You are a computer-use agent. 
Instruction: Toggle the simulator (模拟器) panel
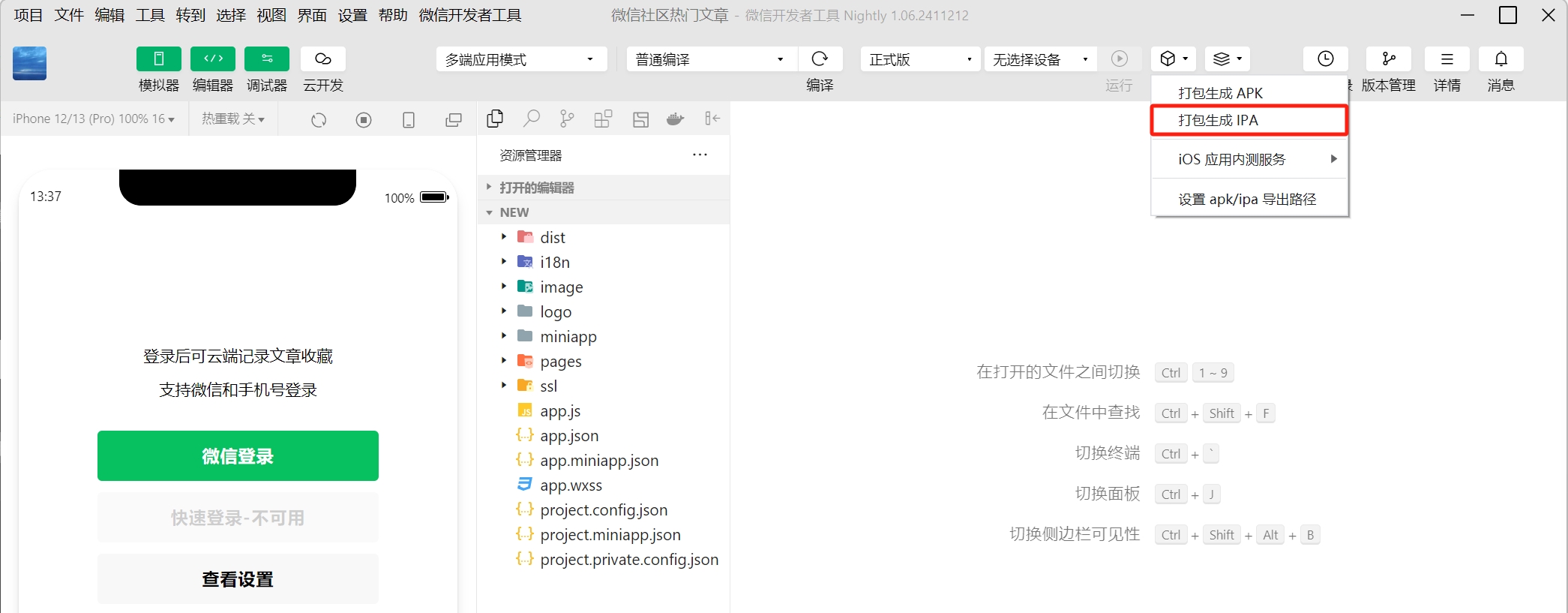[x=159, y=59]
